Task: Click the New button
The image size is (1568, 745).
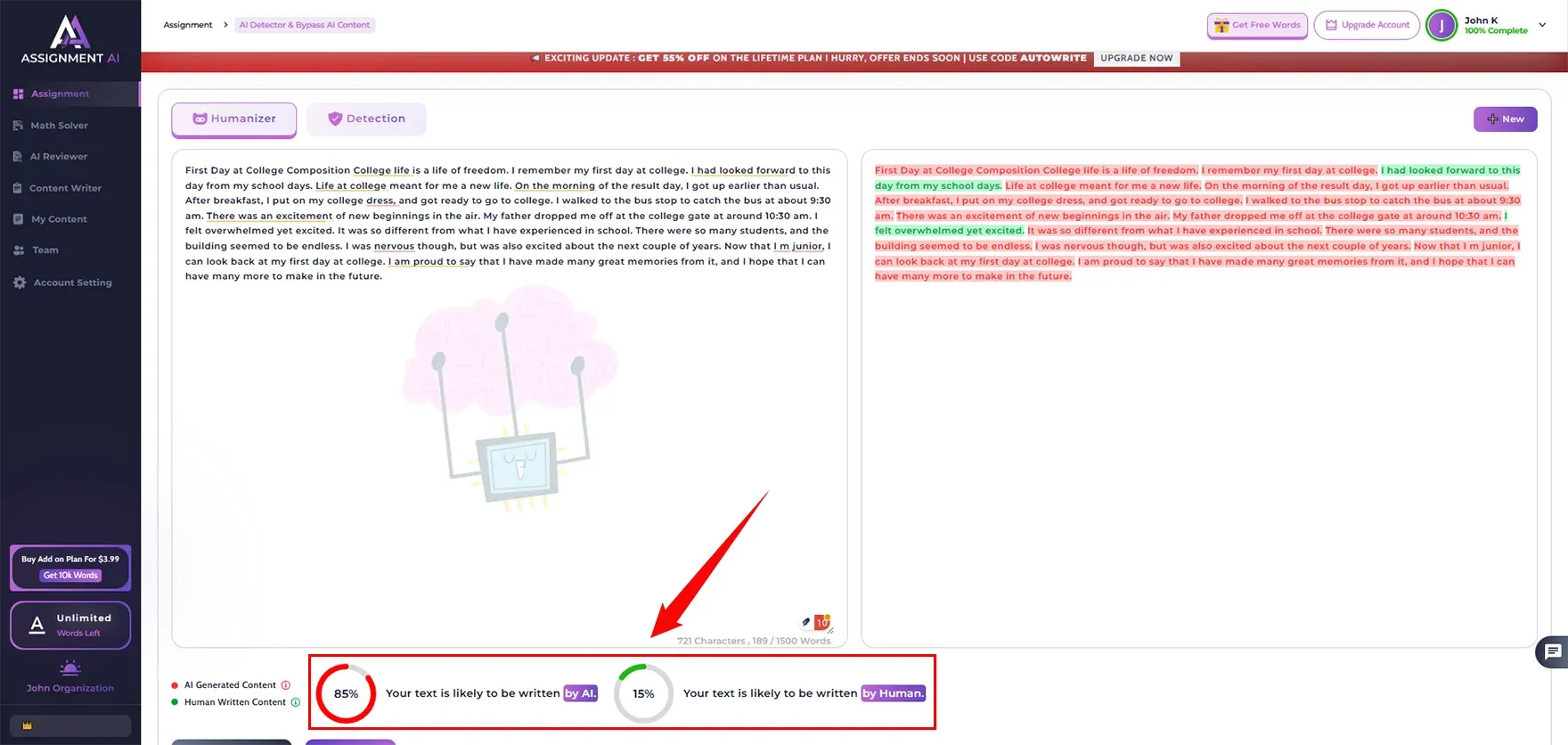Action: [x=1505, y=119]
